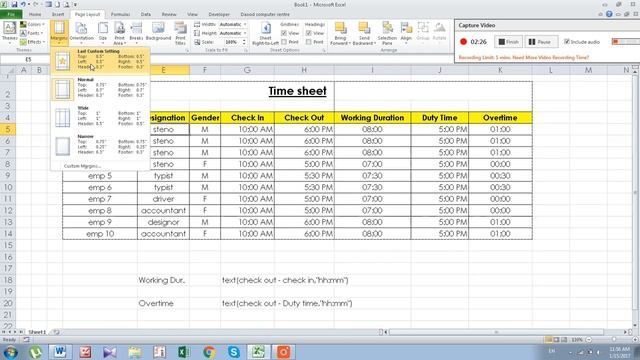Switch to the Home tab
This screenshot has height=360, width=640.
tap(35, 14)
